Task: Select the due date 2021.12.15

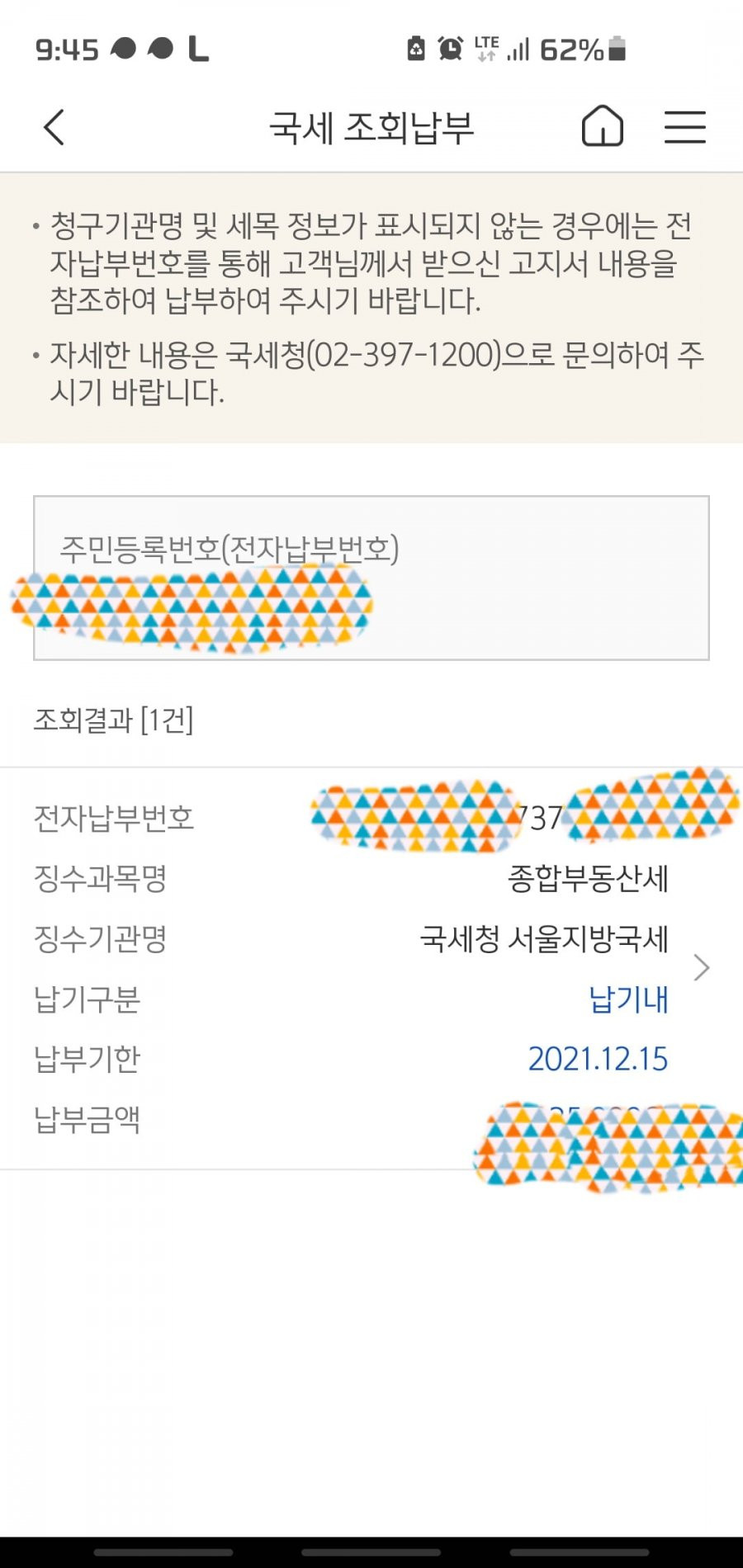Action: coord(598,1059)
